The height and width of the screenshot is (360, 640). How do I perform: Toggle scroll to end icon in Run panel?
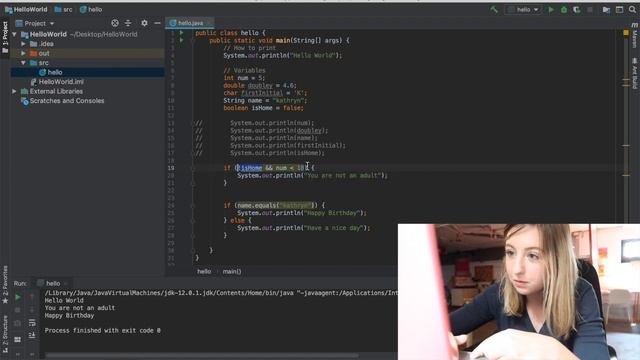[32, 336]
